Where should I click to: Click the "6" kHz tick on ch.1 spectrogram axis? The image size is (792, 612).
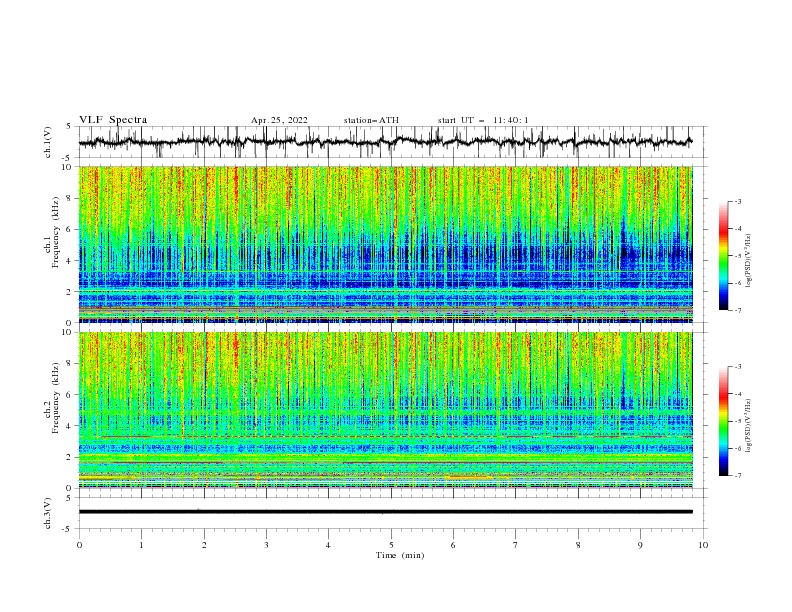(71, 229)
